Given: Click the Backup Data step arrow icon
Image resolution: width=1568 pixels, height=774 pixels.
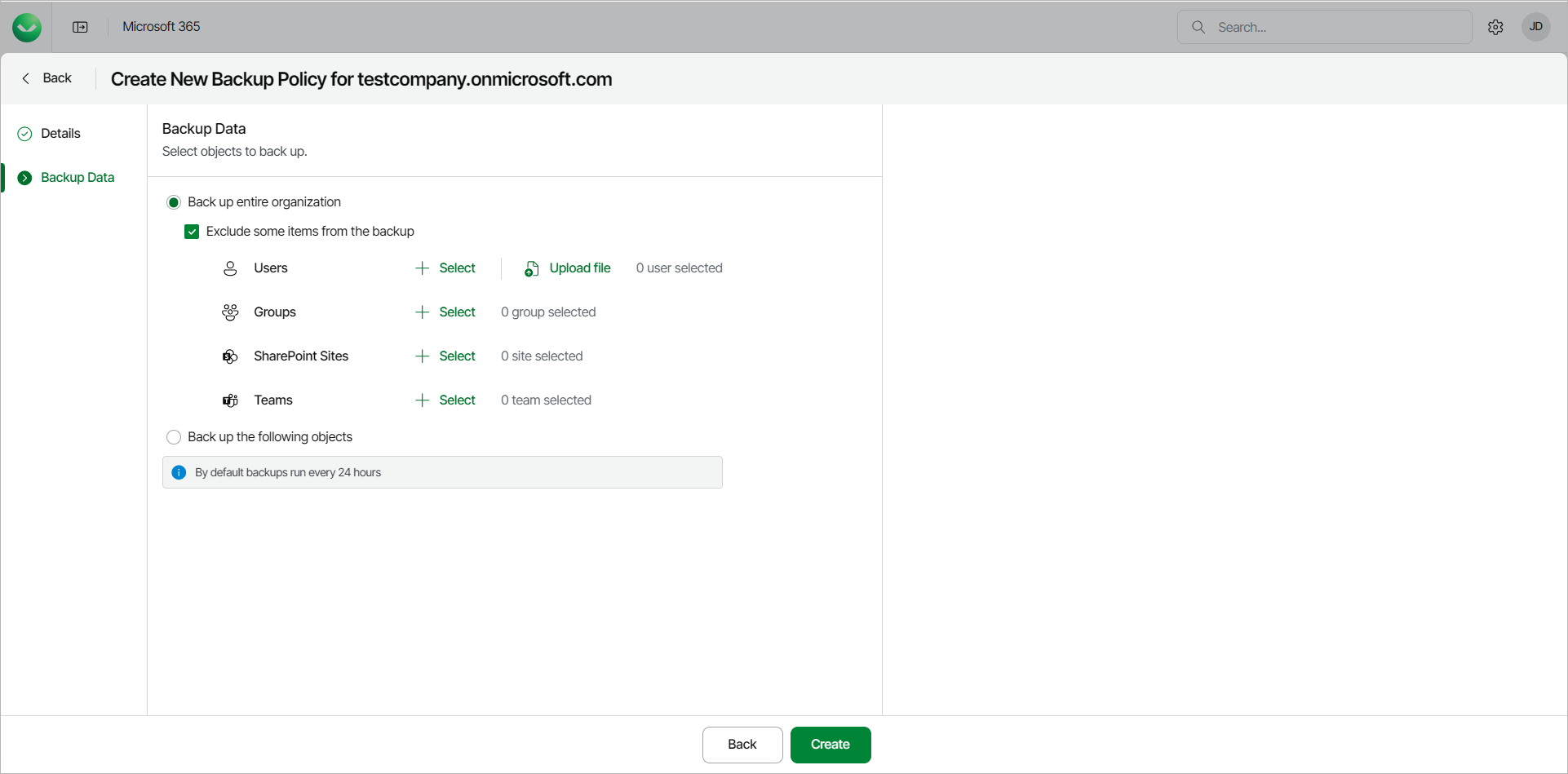Looking at the screenshot, I should (24, 178).
